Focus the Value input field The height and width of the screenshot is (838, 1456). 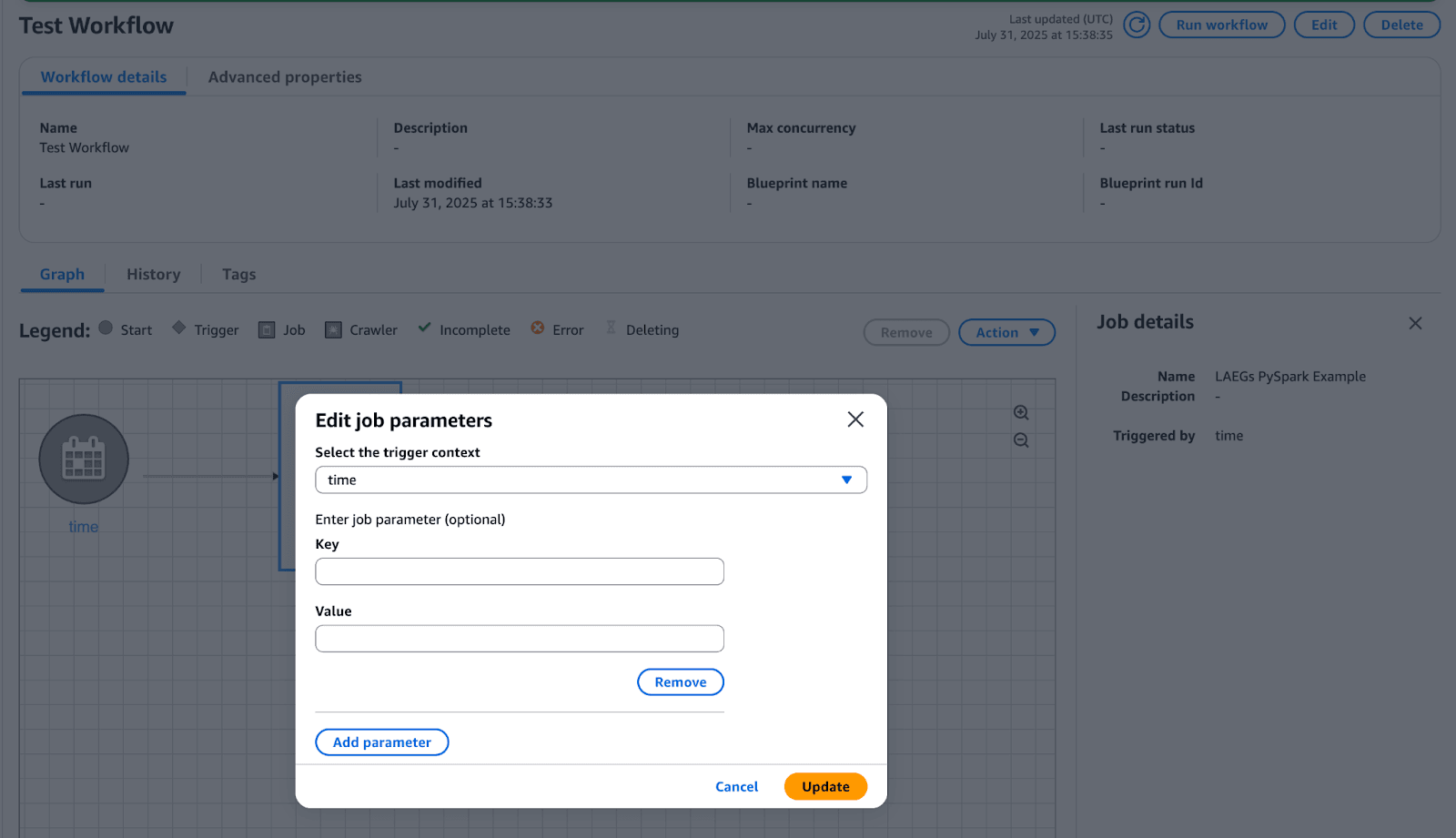[x=519, y=639]
